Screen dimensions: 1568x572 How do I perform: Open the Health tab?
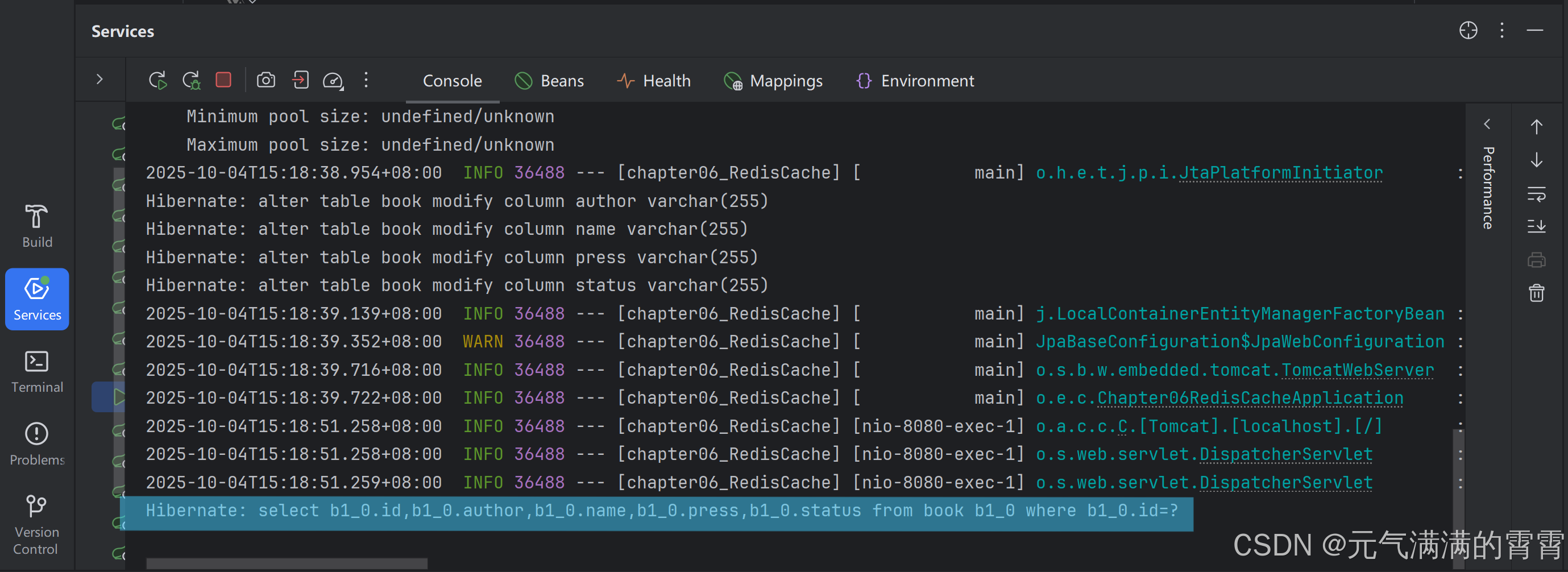pyautogui.click(x=654, y=81)
